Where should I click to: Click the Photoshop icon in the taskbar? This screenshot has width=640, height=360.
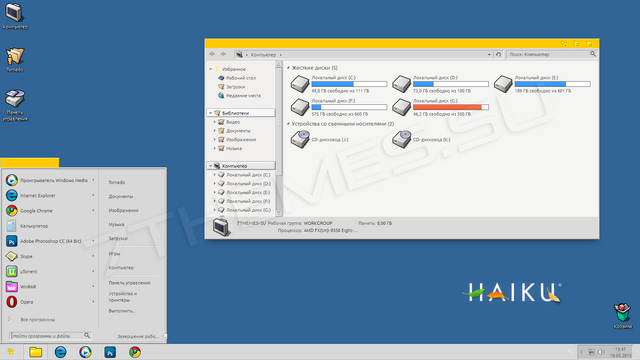tap(110, 352)
